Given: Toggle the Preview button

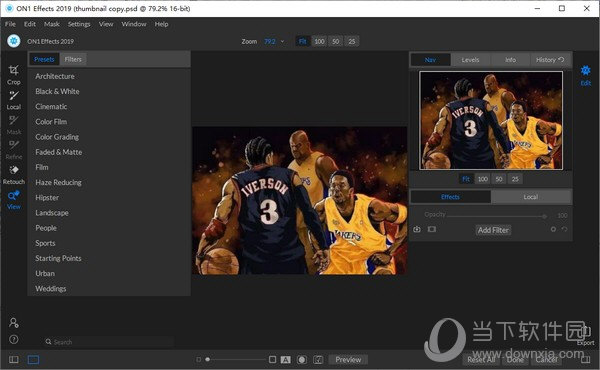Looking at the screenshot, I should [x=348, y=360].
